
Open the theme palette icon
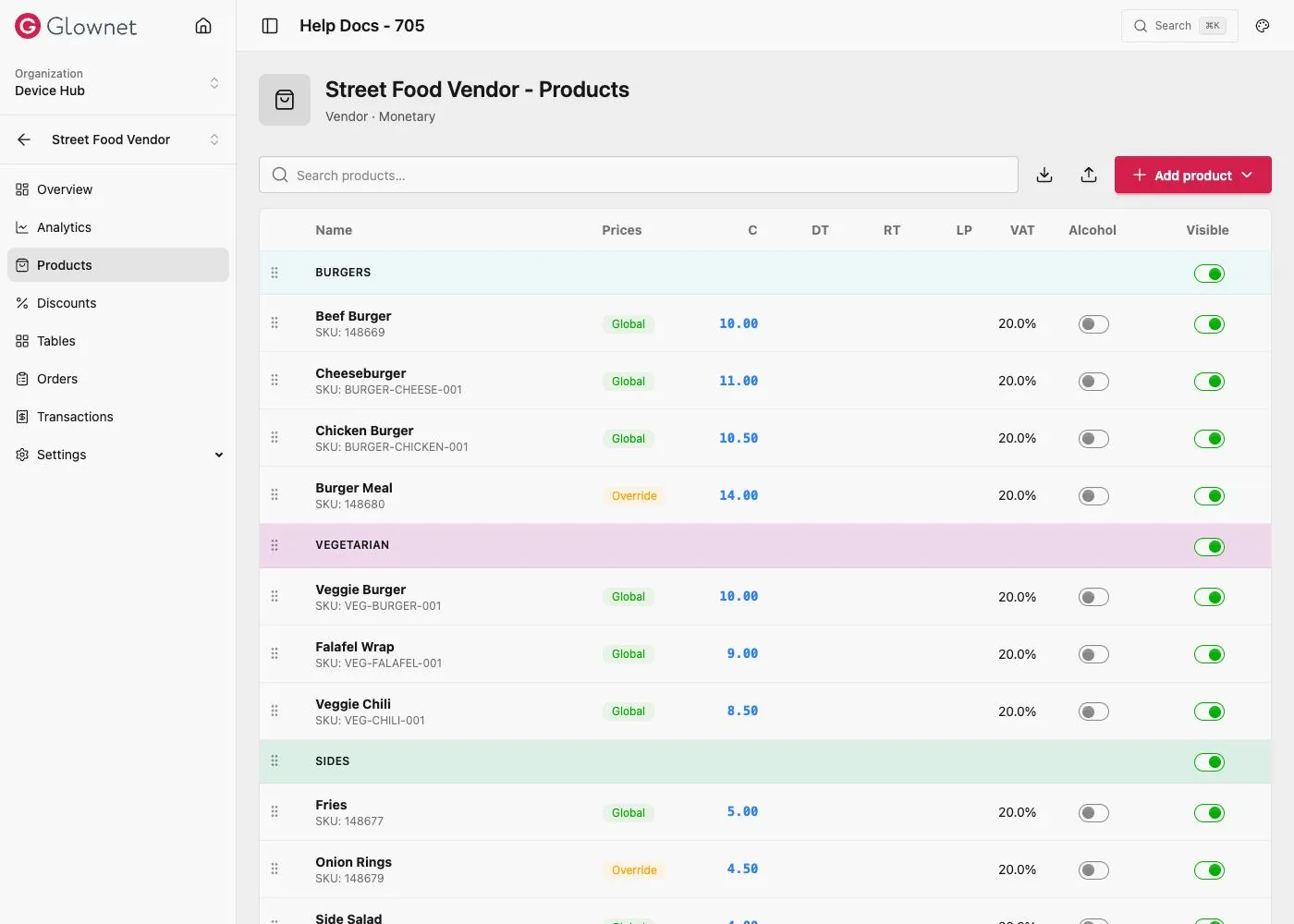[1263, 26]
